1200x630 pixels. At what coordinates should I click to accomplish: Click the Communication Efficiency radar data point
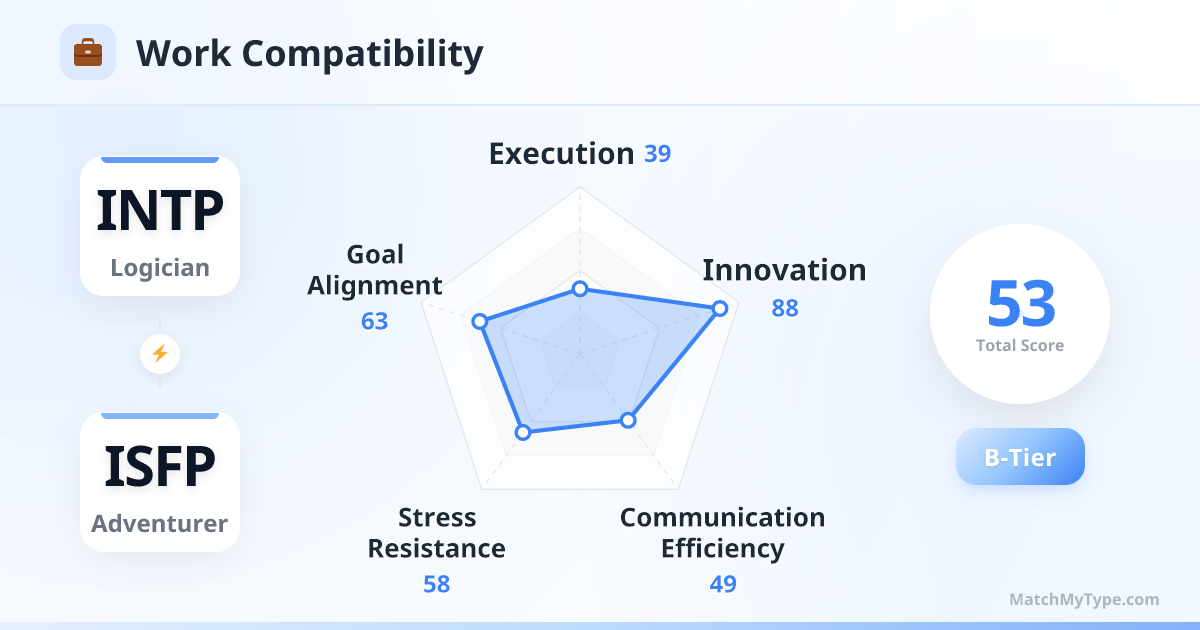pos(628,420)
